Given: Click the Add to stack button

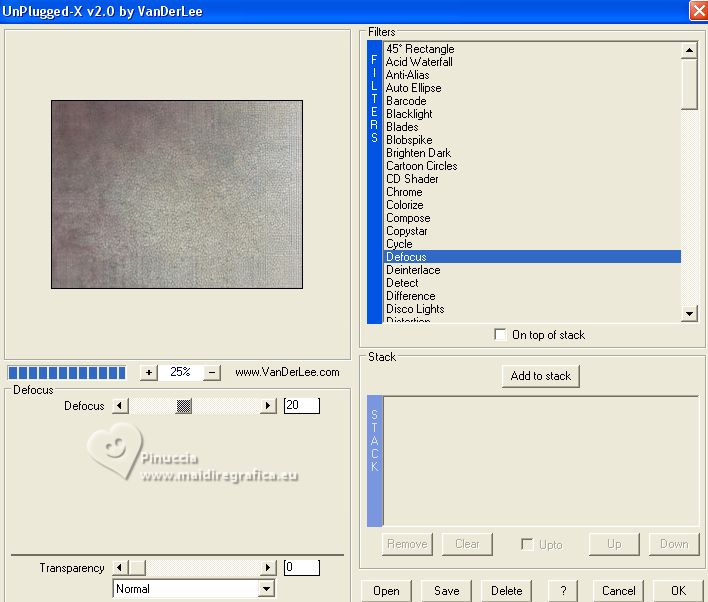Looking at the screenshot, I should click(540, 376).
